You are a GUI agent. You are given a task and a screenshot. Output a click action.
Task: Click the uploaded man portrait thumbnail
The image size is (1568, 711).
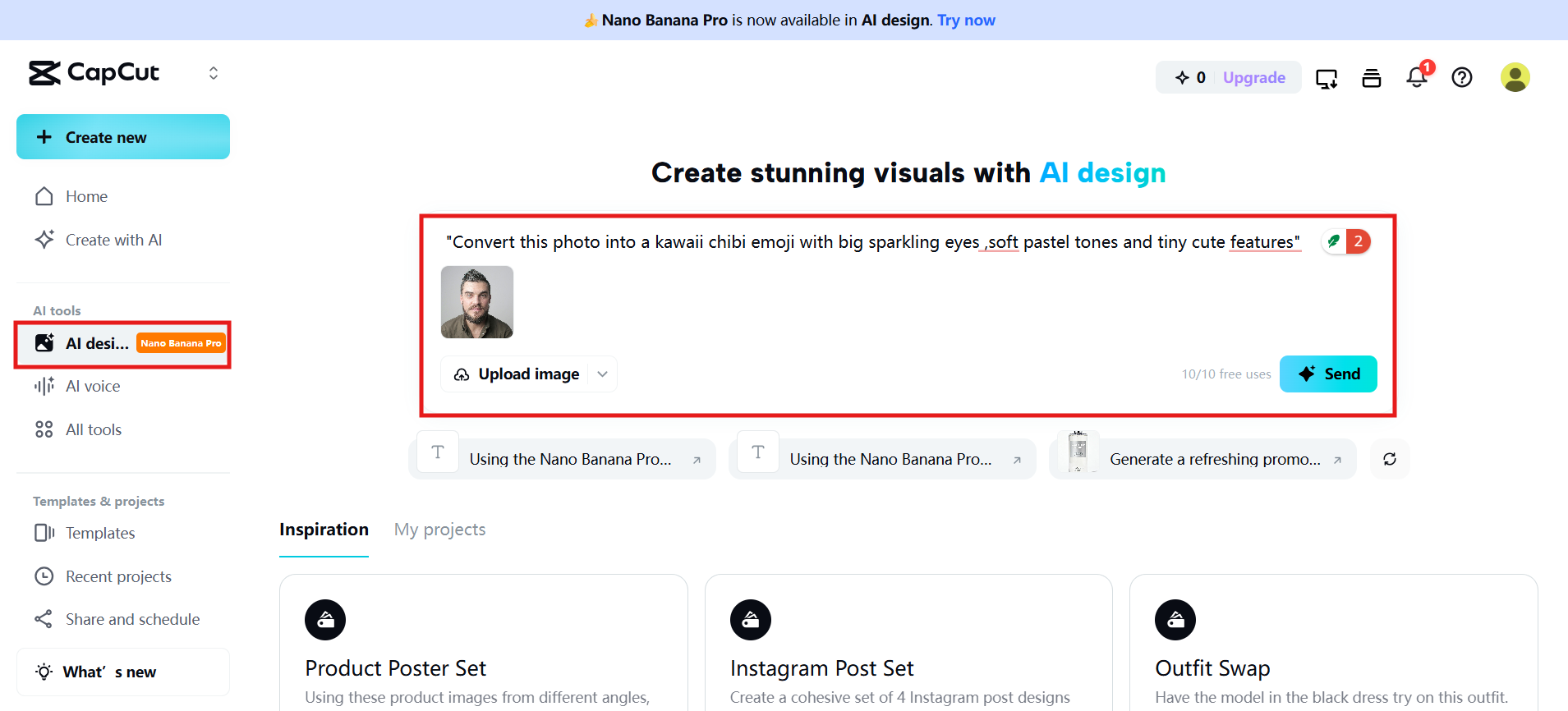[x=477, y=302]
